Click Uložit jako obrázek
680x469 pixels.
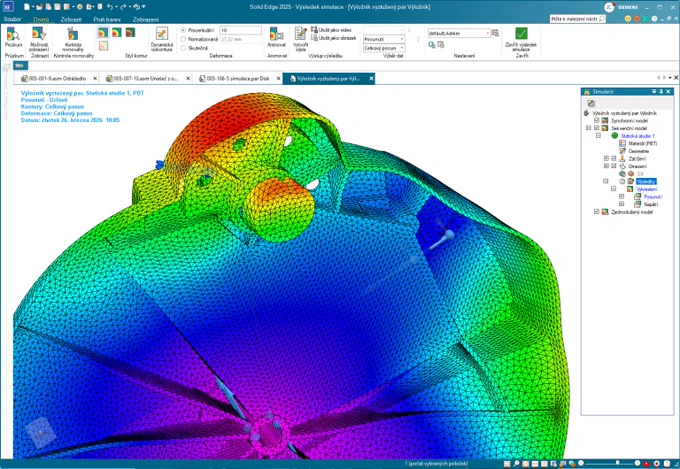coord(334,38)
